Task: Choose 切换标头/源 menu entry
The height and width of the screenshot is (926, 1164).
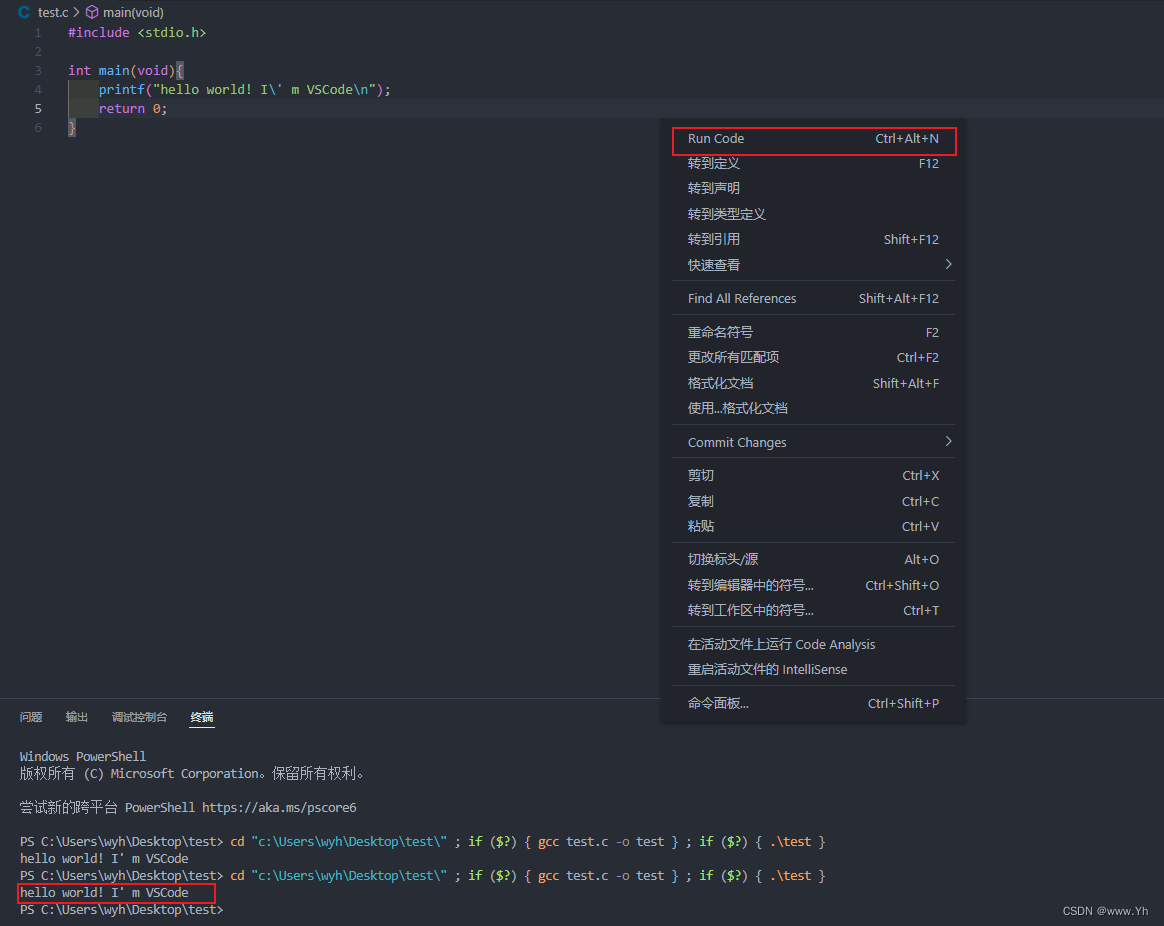Action: tap(814, 560)
